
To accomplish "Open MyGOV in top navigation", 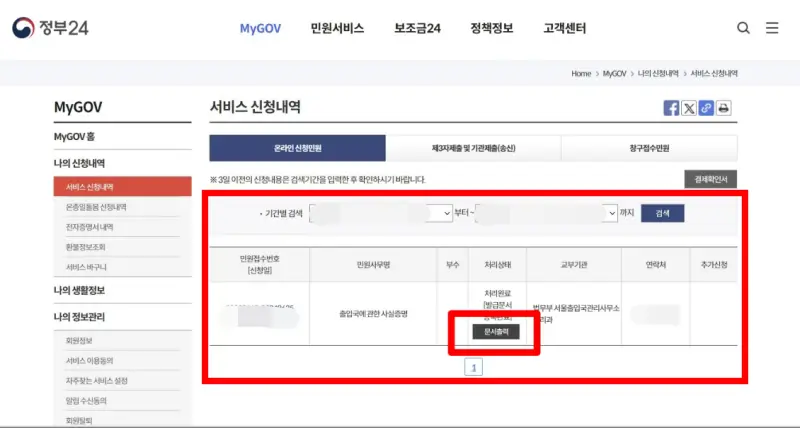I will pos(260,29).
